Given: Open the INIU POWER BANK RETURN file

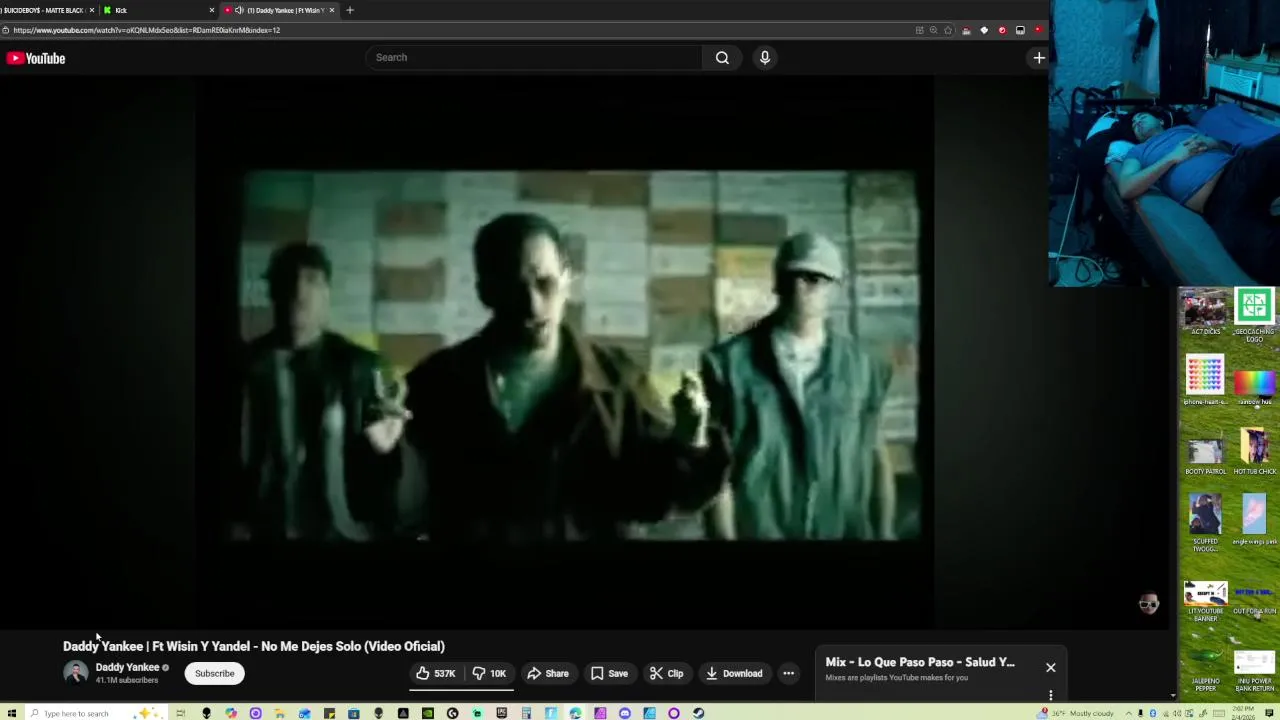Looking at the screenshot, I should tap(1254, 672).
